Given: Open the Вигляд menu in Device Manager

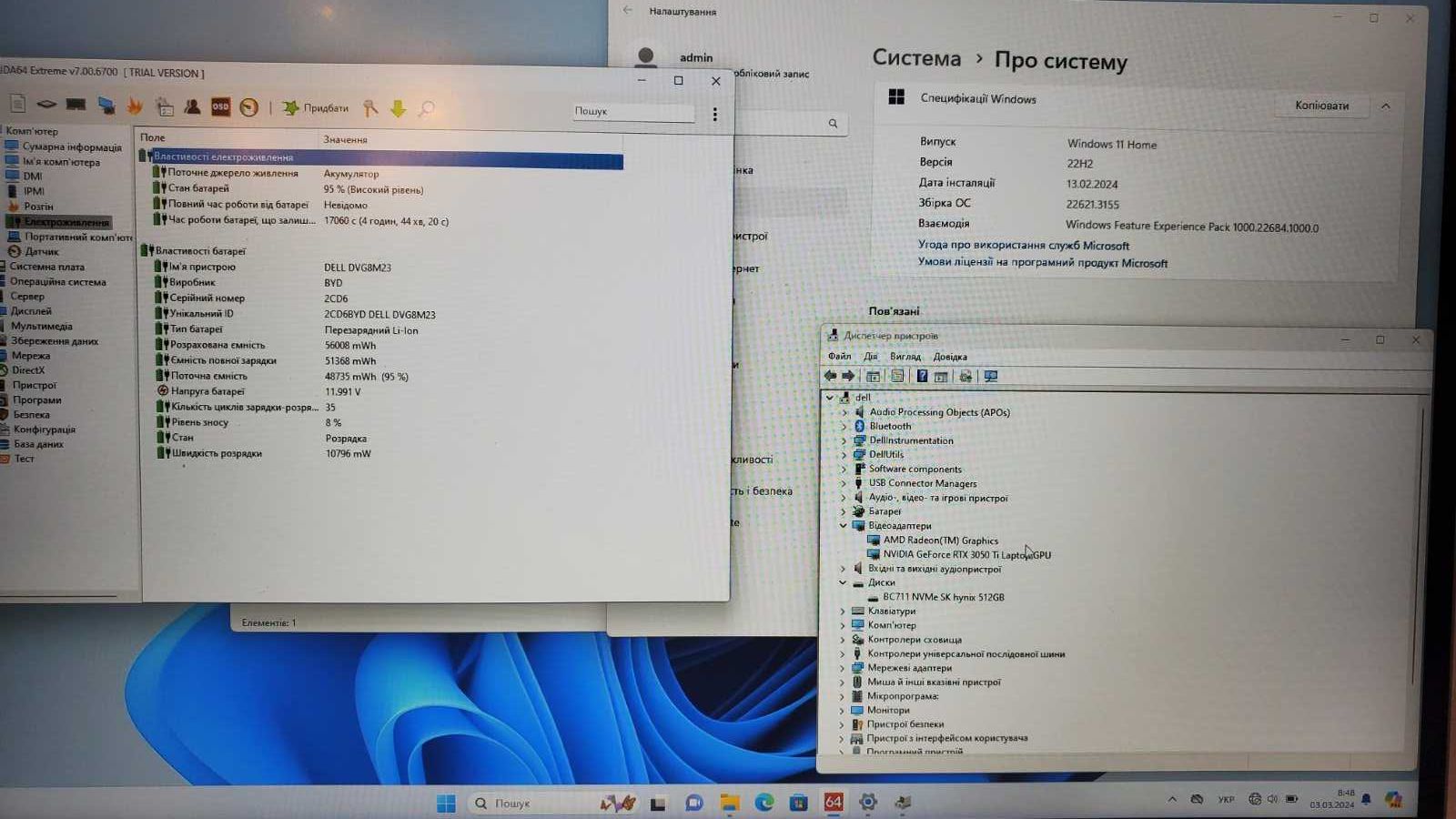Looking at the screenshot, I should pyautogui.click(x=905, y=357).
